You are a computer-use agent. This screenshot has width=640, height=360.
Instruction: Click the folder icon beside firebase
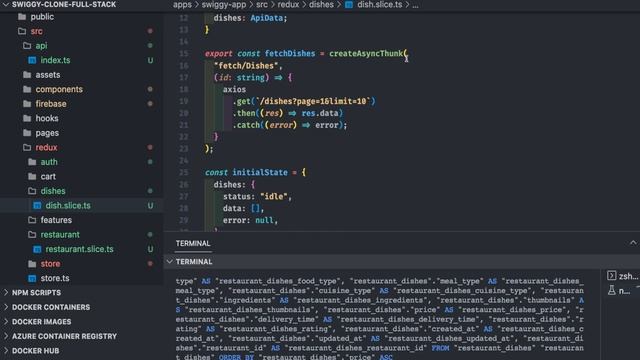pos(27,104)
